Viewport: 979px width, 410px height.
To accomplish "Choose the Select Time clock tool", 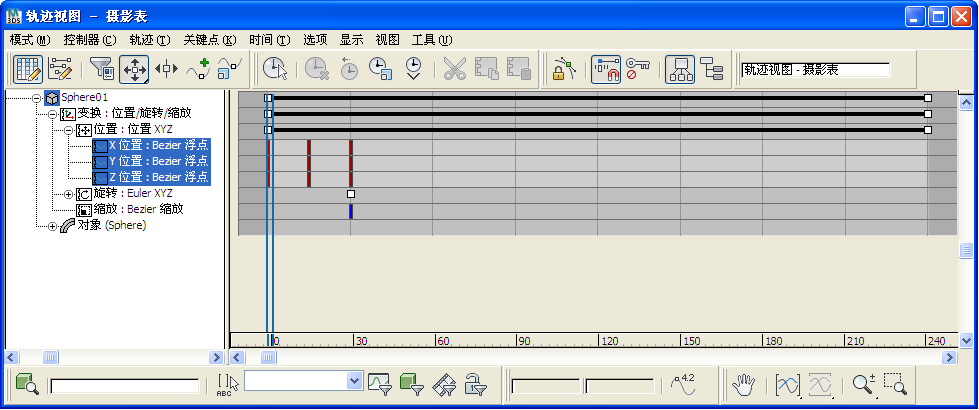I will coord(275,69).
